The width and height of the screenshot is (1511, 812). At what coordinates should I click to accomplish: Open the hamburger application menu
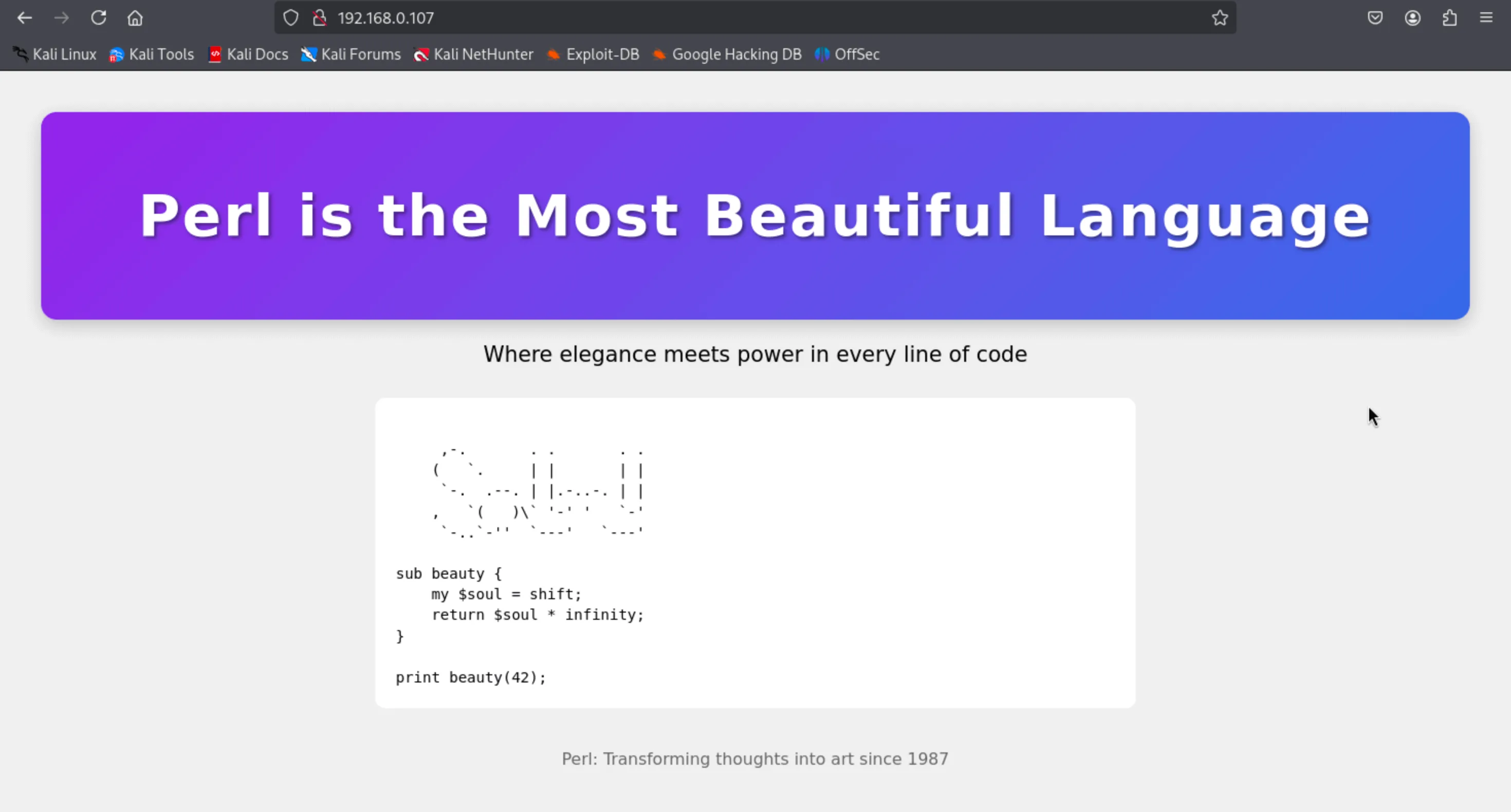[x=1486, y=18]
